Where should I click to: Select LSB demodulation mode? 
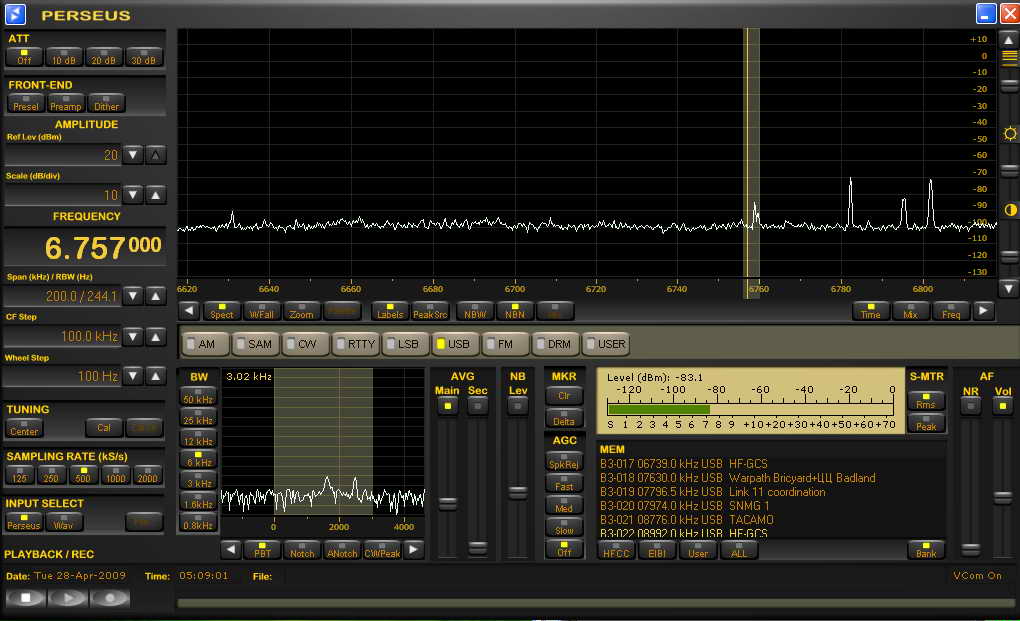pyautogui.click(x=406, y=344)
